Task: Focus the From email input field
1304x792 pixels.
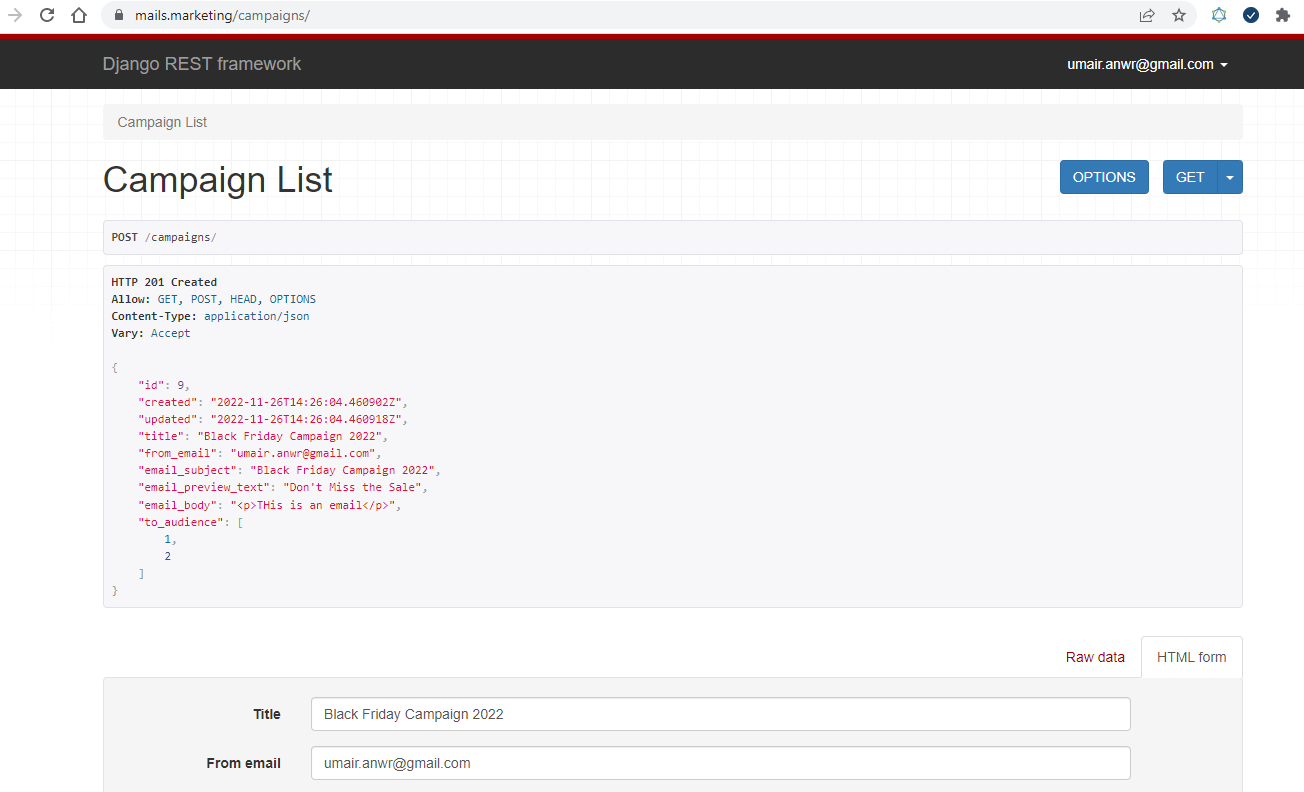Action: point(721,763)
